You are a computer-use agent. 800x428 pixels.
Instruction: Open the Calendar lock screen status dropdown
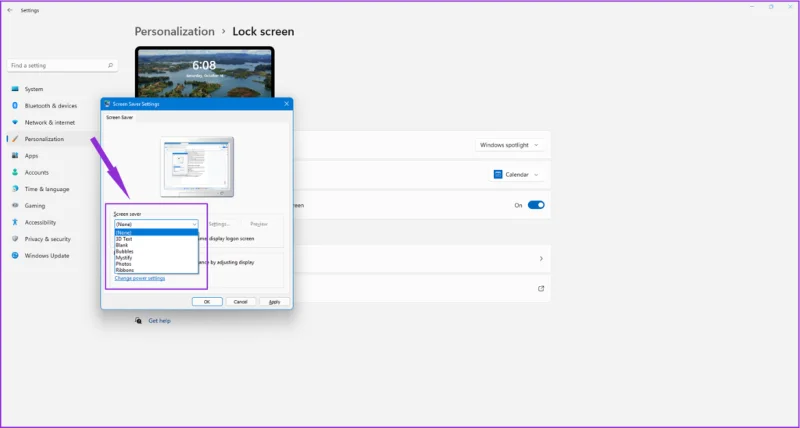point(516,174)
